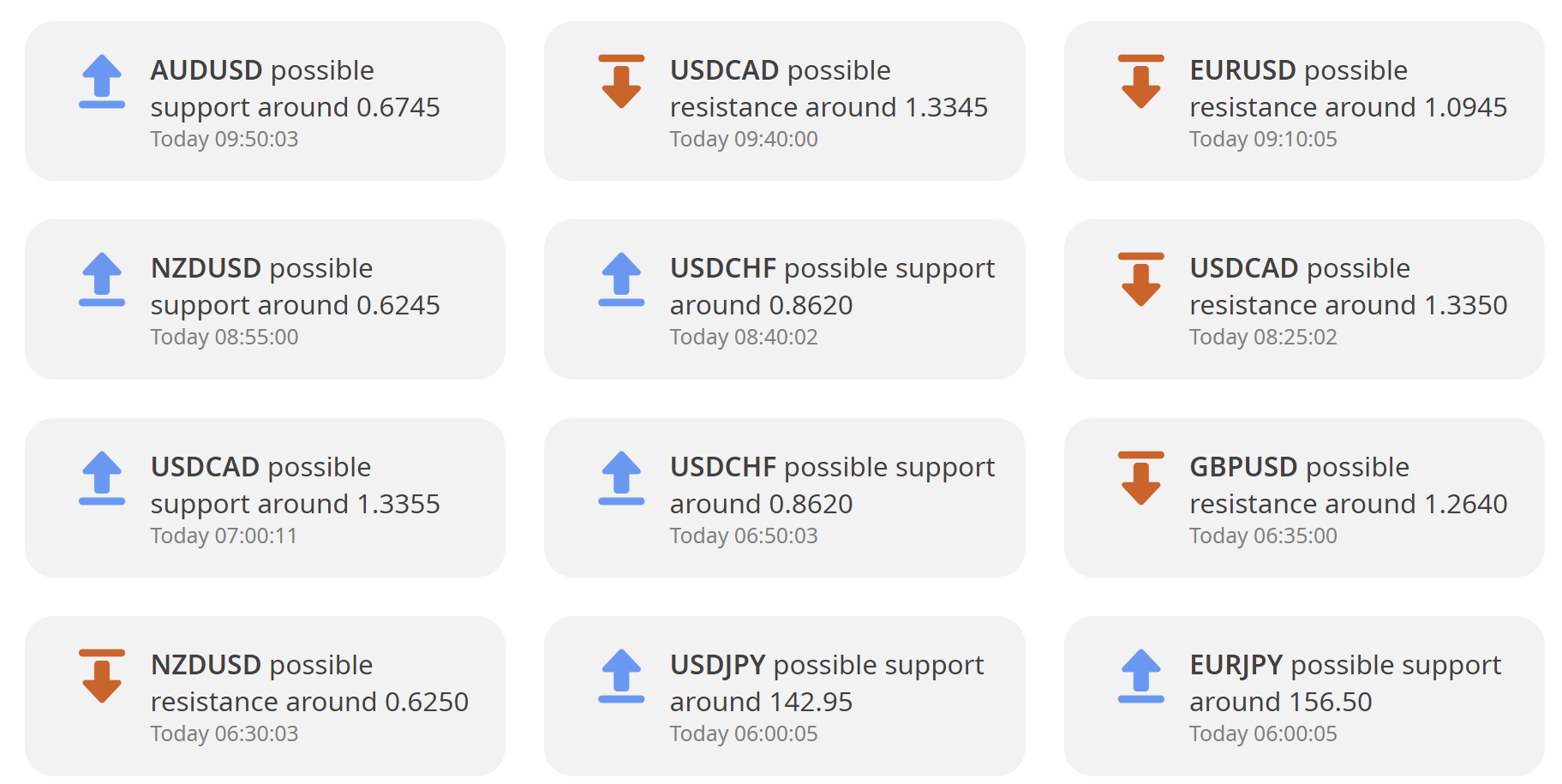Click the Today 09:40:00 timestamp on USDCAD card
The height and width of the screenshot is (784, 1562).
744,139
